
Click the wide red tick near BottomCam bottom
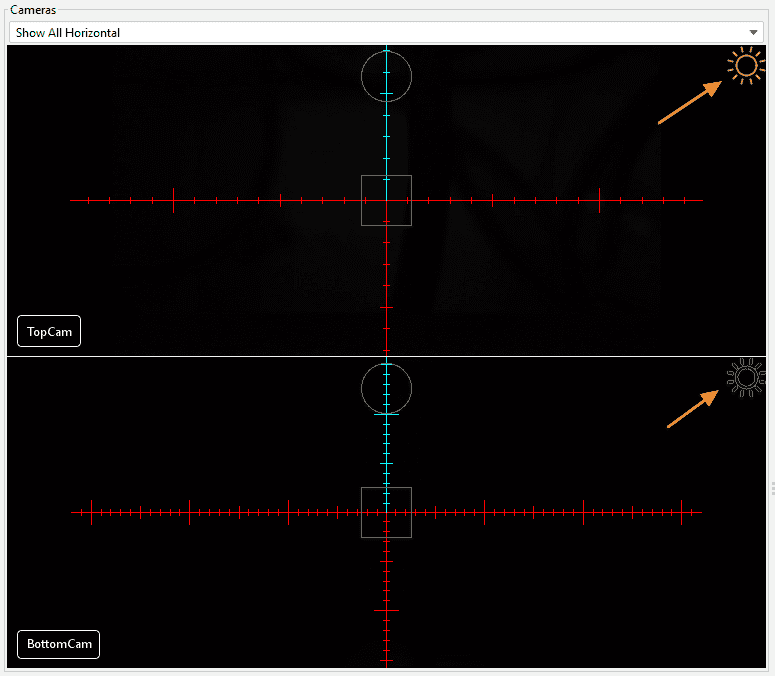(386, 610)
